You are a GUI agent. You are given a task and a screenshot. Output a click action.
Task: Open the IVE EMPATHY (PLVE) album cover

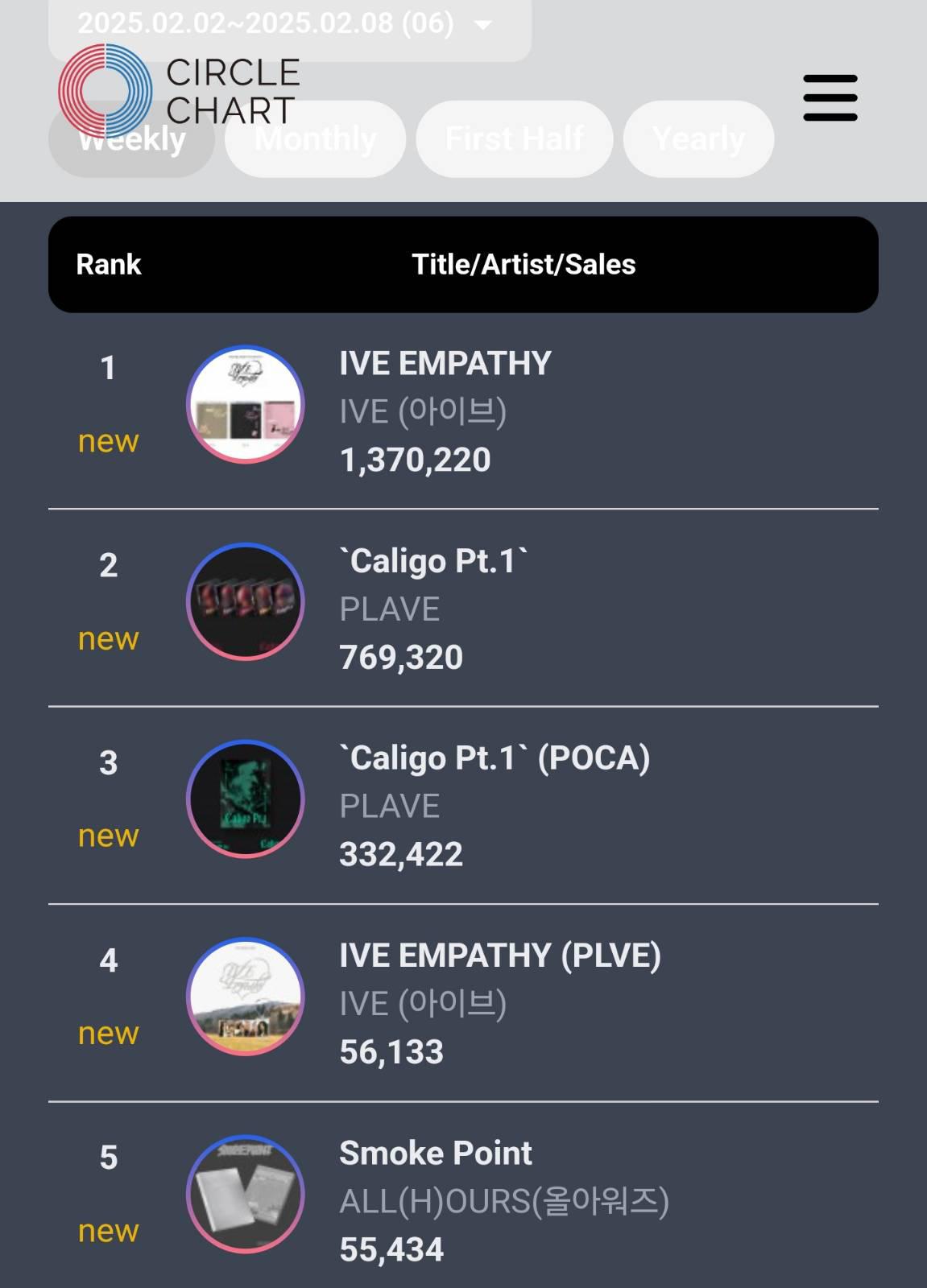click(x=246, y=996)
